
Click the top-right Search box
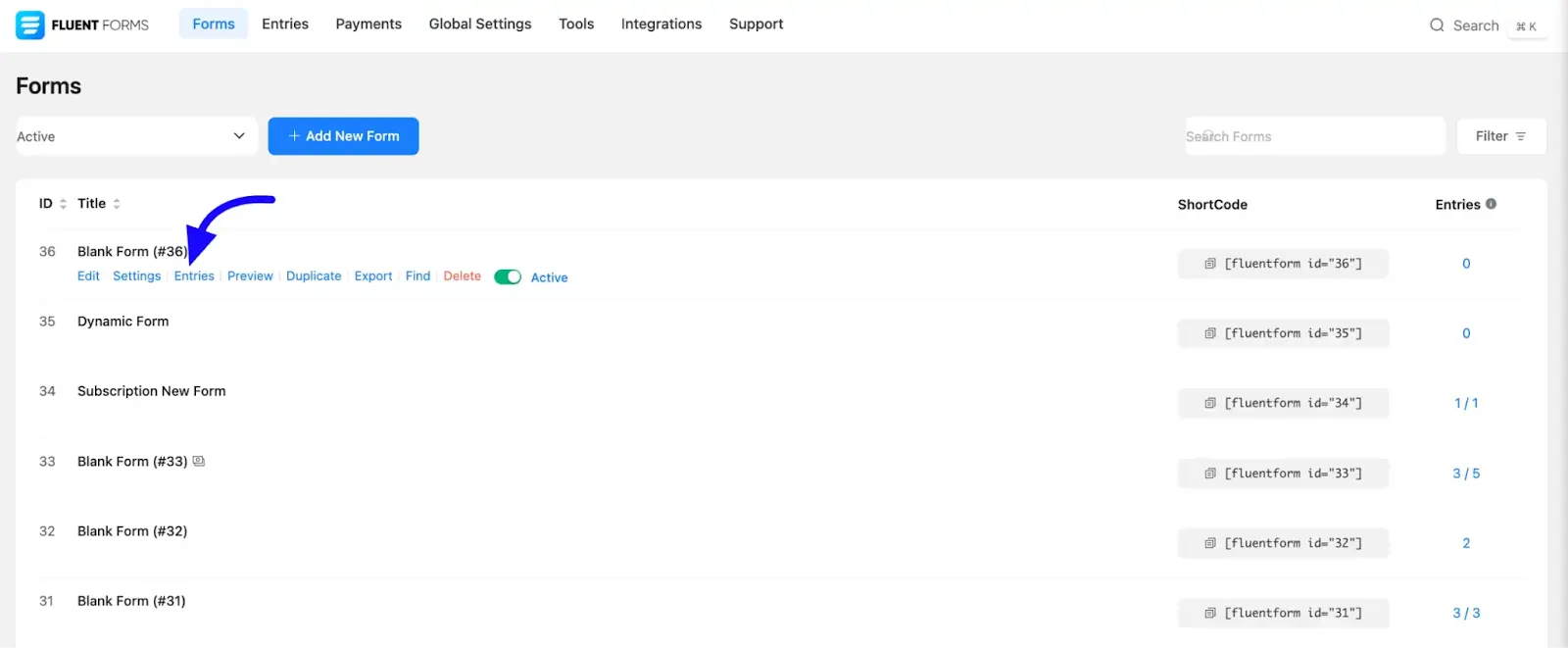1488,25
